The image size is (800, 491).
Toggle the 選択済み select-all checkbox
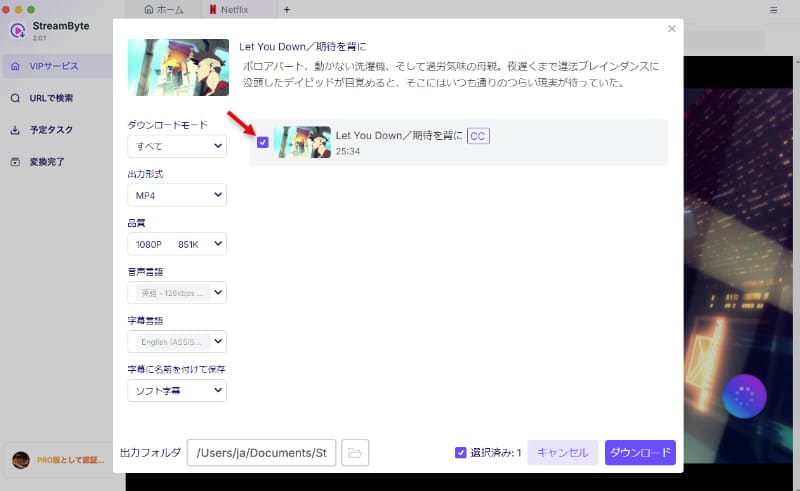tap(460, 453)
